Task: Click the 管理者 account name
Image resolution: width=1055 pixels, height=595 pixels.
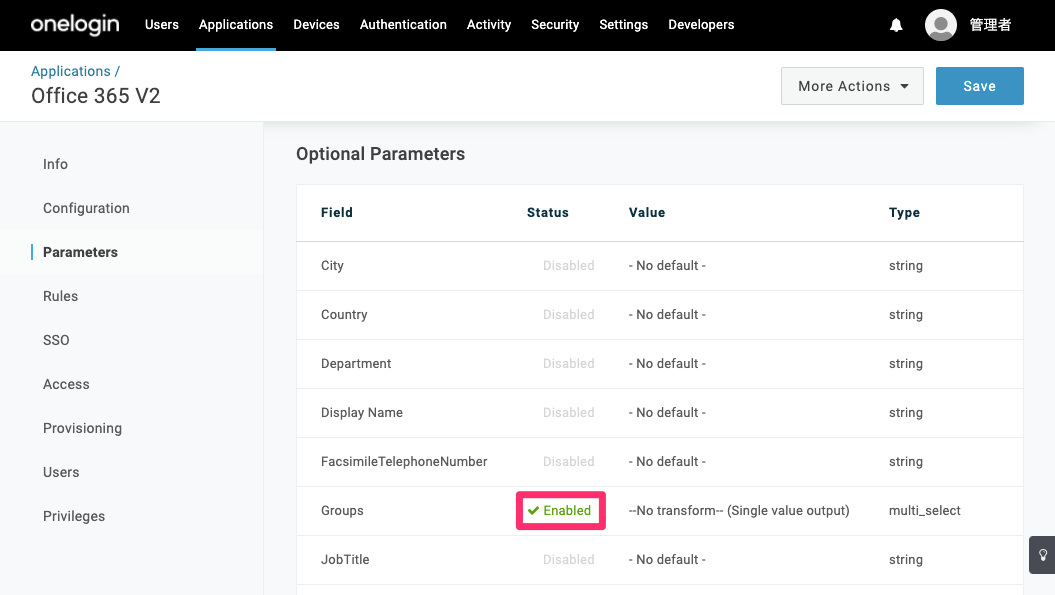Action: [x=990, y=25]
